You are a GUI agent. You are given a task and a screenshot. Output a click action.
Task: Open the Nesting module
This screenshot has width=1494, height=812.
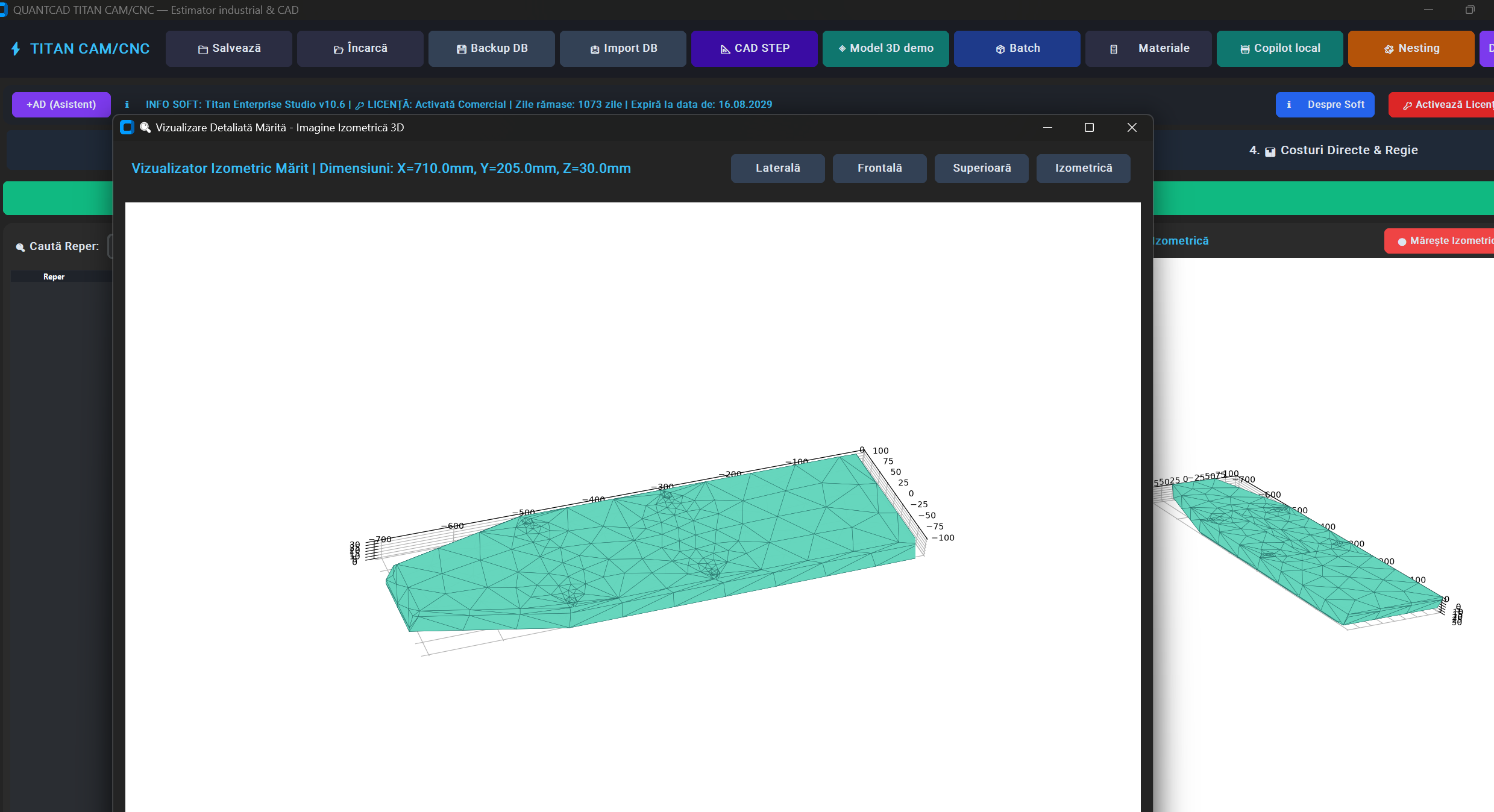click(1411, 48)
